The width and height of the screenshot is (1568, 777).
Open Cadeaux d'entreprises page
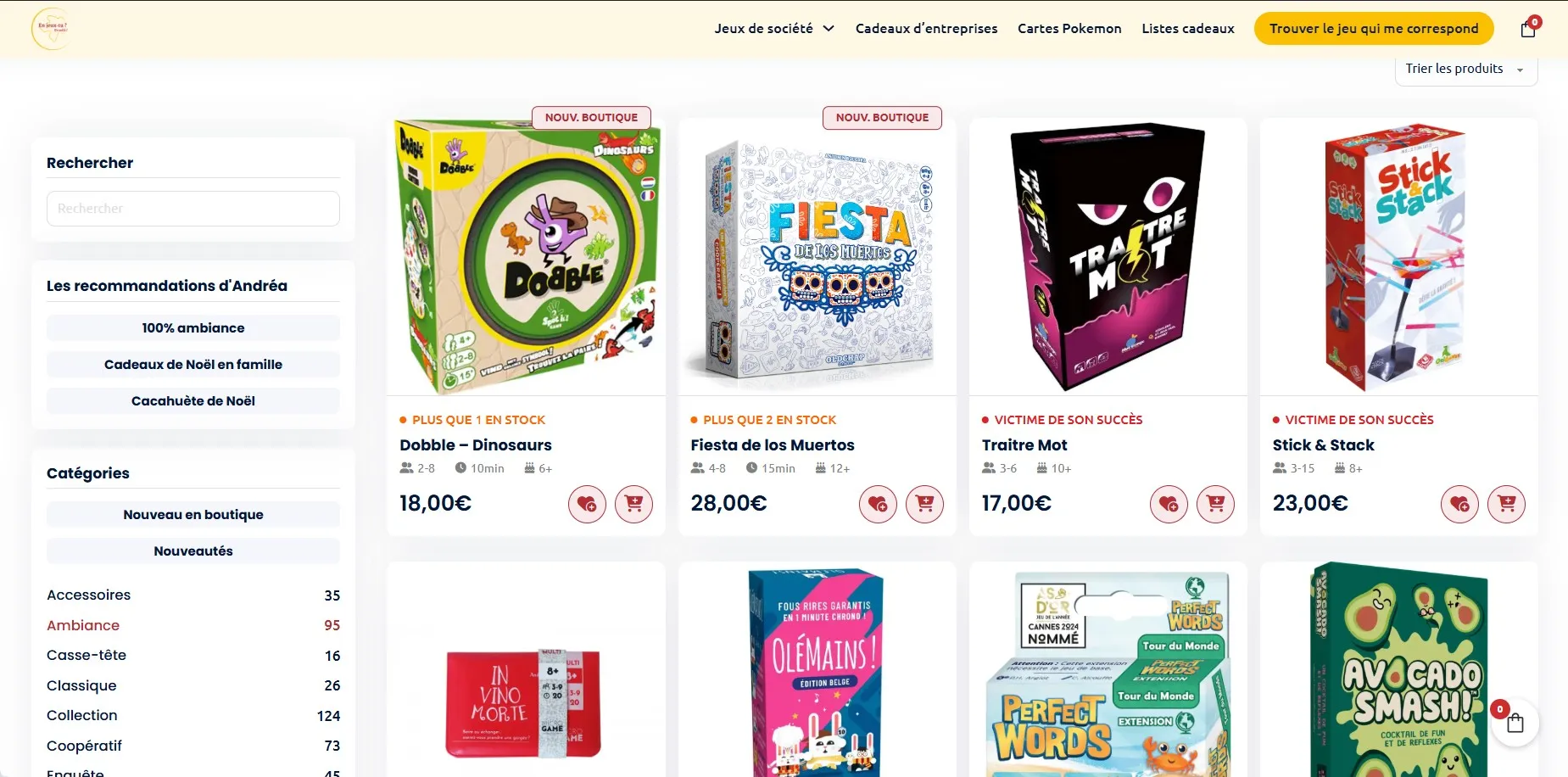[926, 29]
